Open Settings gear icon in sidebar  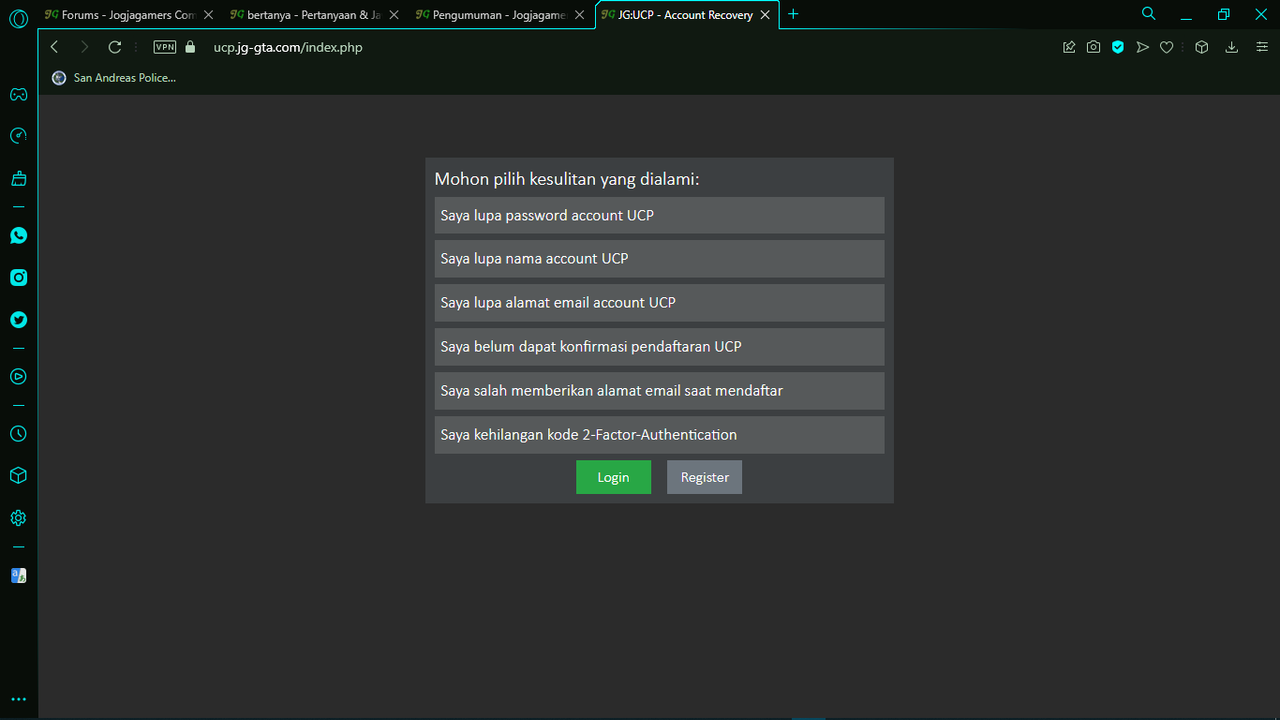18,518
